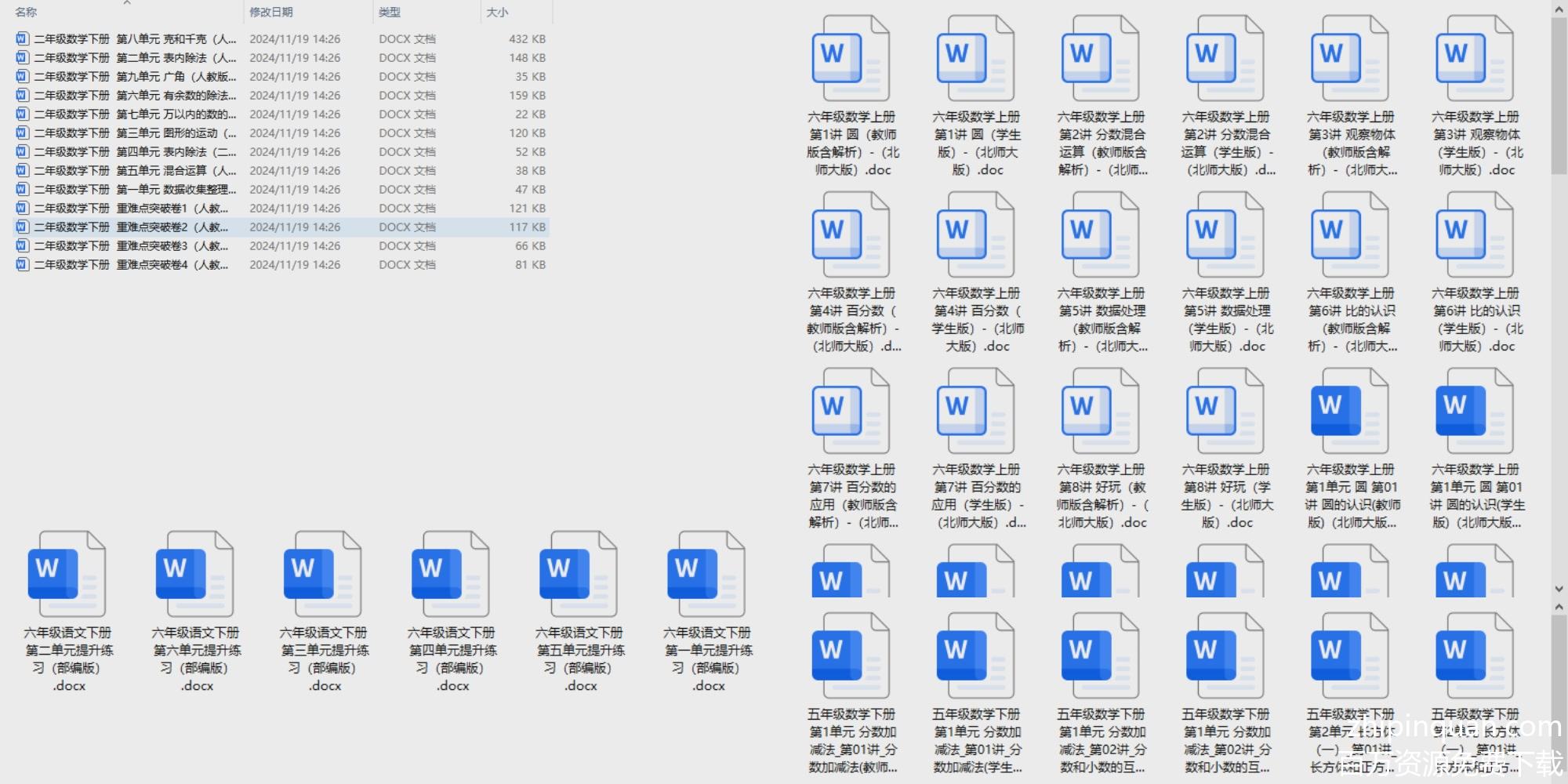The height and width of the screenshot is (784, 1568).
Task: Select 二年级数学下册 第八单元 克和千克 list row
Action: coord(133,39)
